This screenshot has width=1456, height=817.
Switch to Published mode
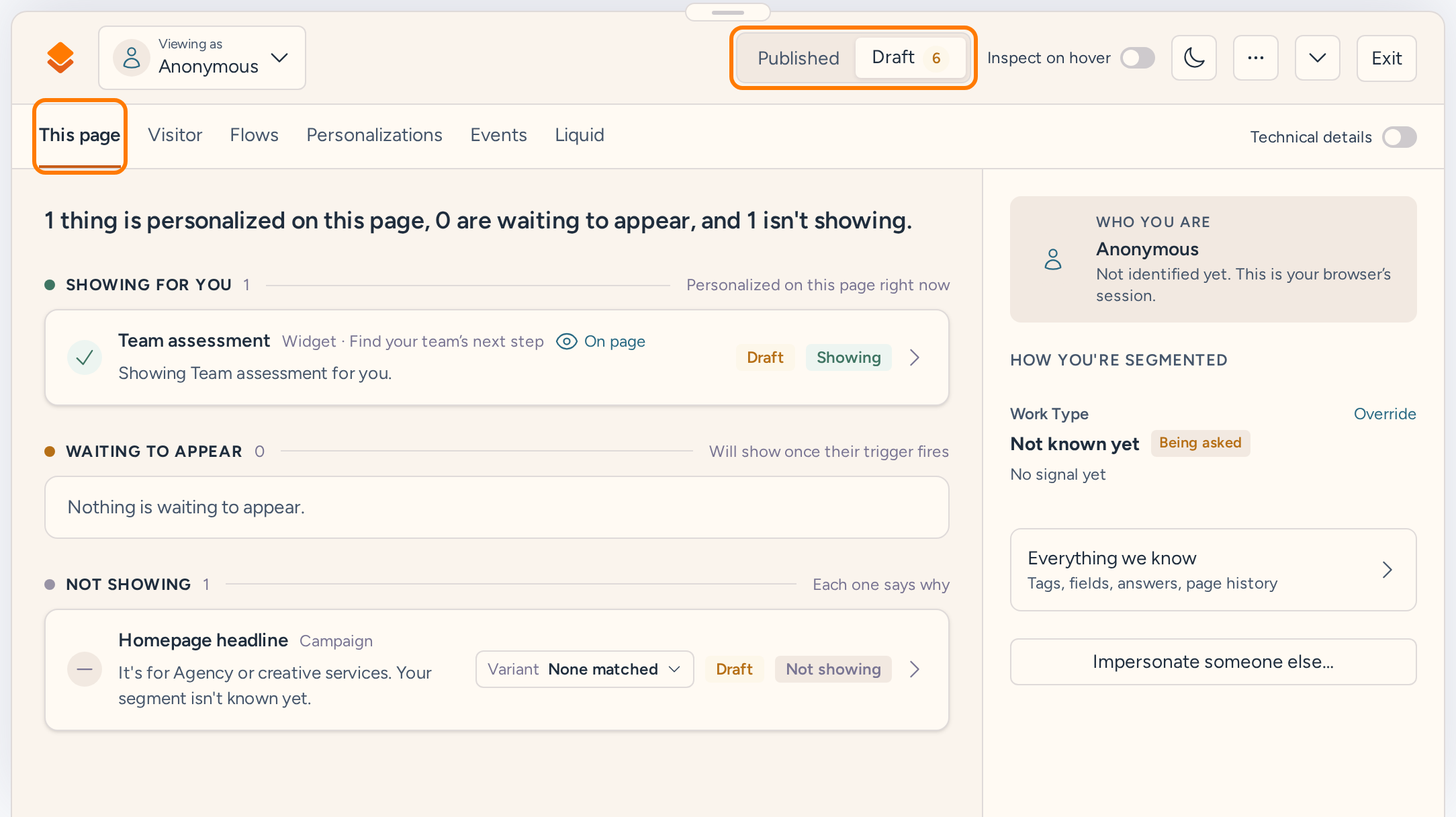799,58
